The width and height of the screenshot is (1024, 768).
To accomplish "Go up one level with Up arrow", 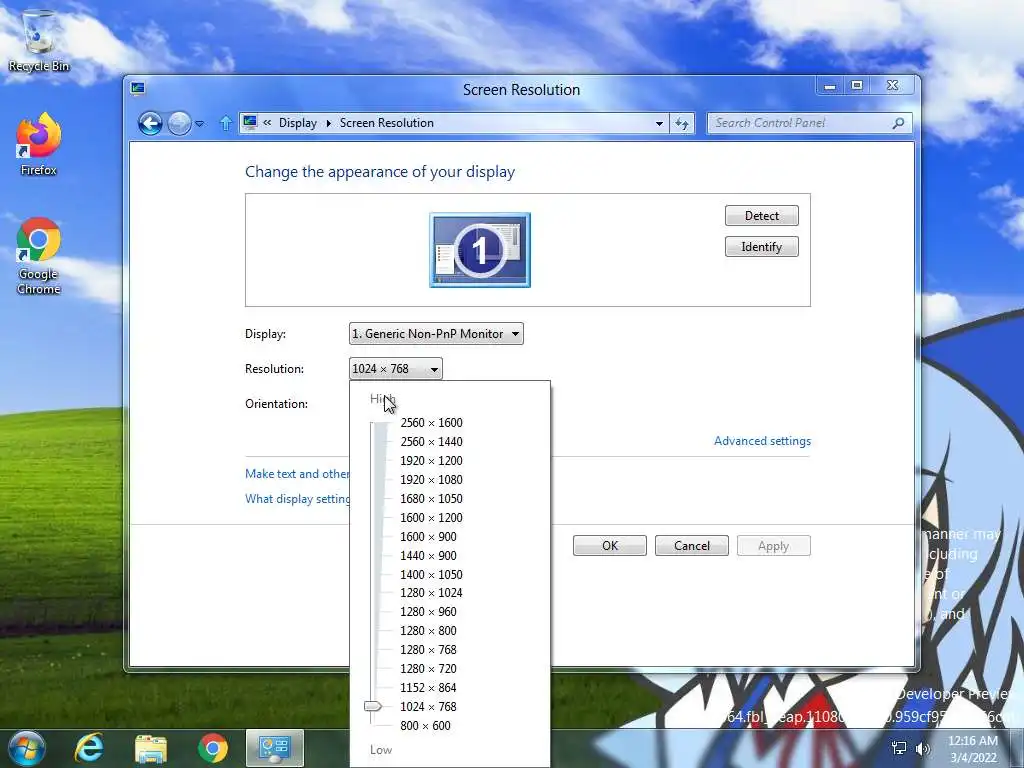I will (x=225, y=123).
